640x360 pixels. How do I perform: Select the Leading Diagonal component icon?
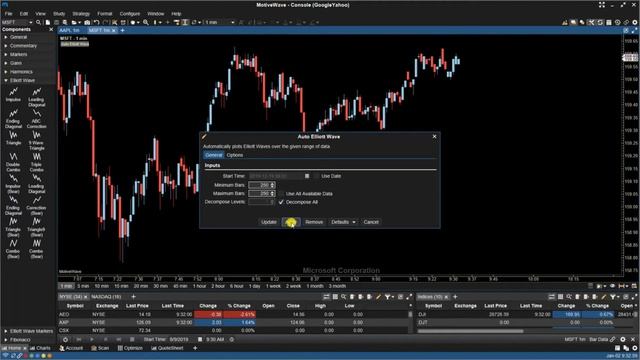36,91
